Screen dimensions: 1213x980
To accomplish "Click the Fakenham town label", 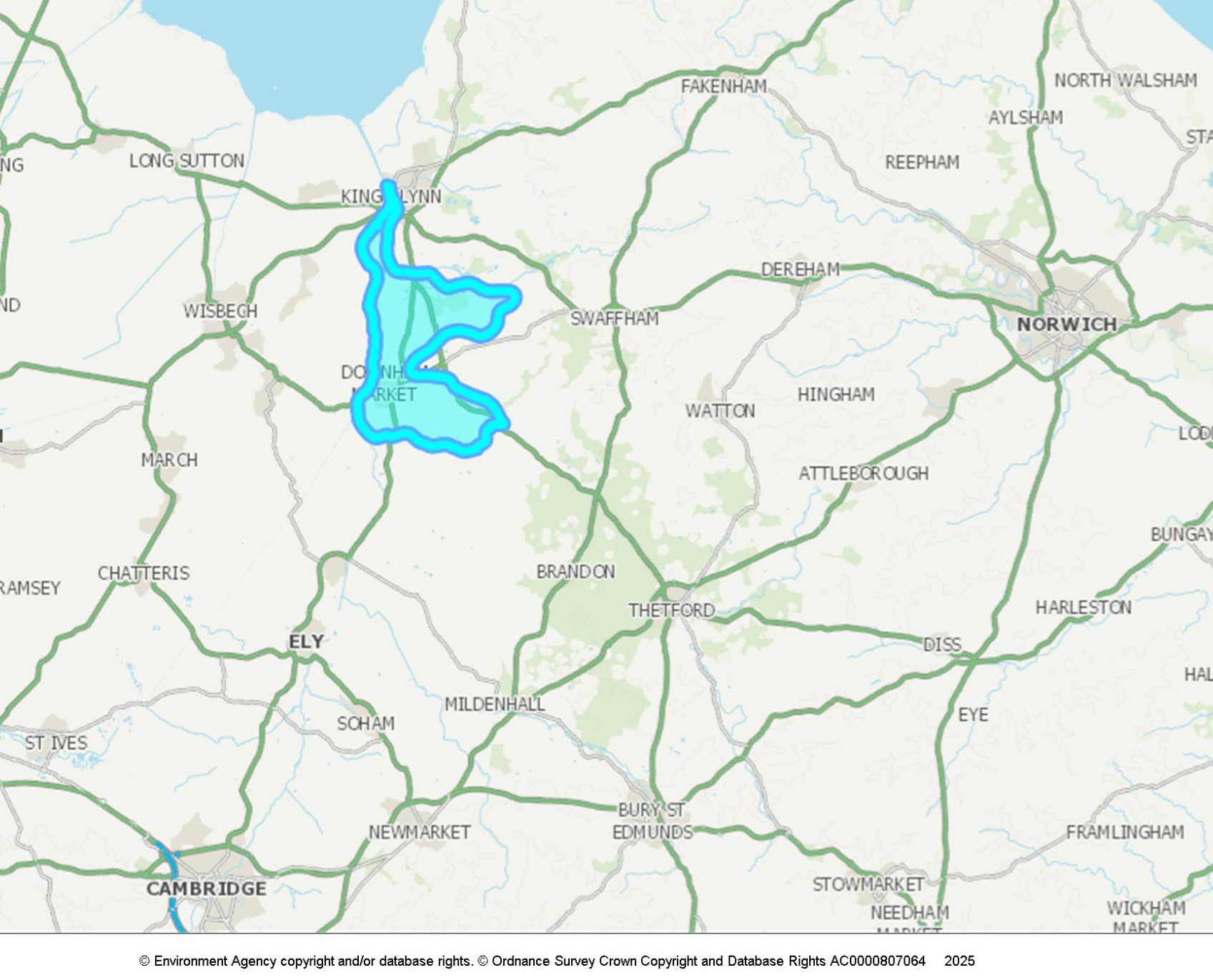I will tap(723, 86).
